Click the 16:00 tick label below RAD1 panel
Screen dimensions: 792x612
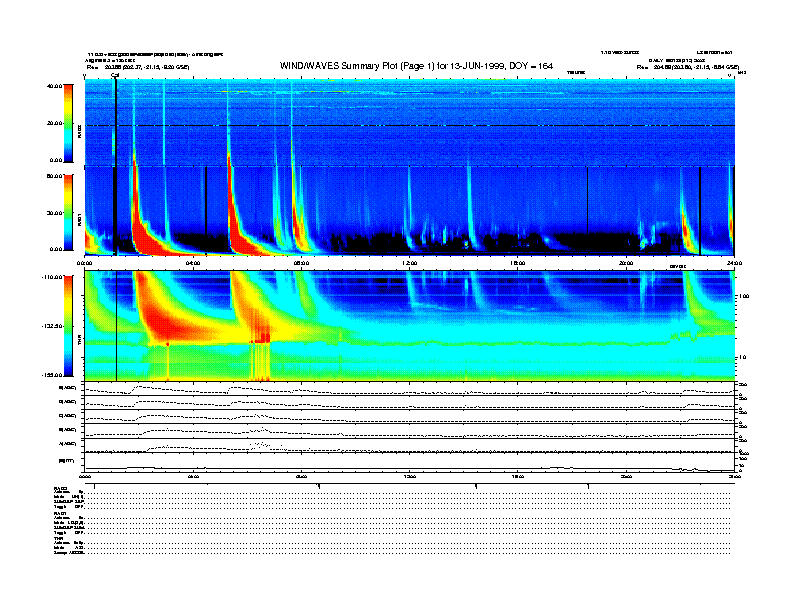pos(517,263)
